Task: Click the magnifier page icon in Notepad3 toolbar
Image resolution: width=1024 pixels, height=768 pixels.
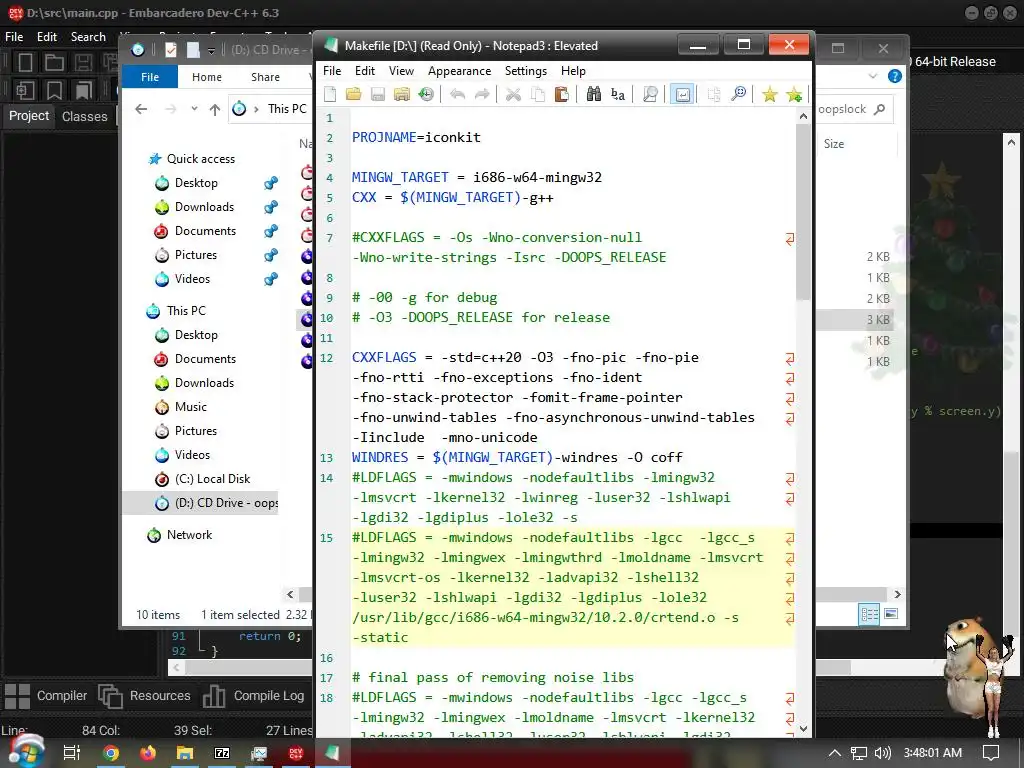Action: click(x=650, y=95)
